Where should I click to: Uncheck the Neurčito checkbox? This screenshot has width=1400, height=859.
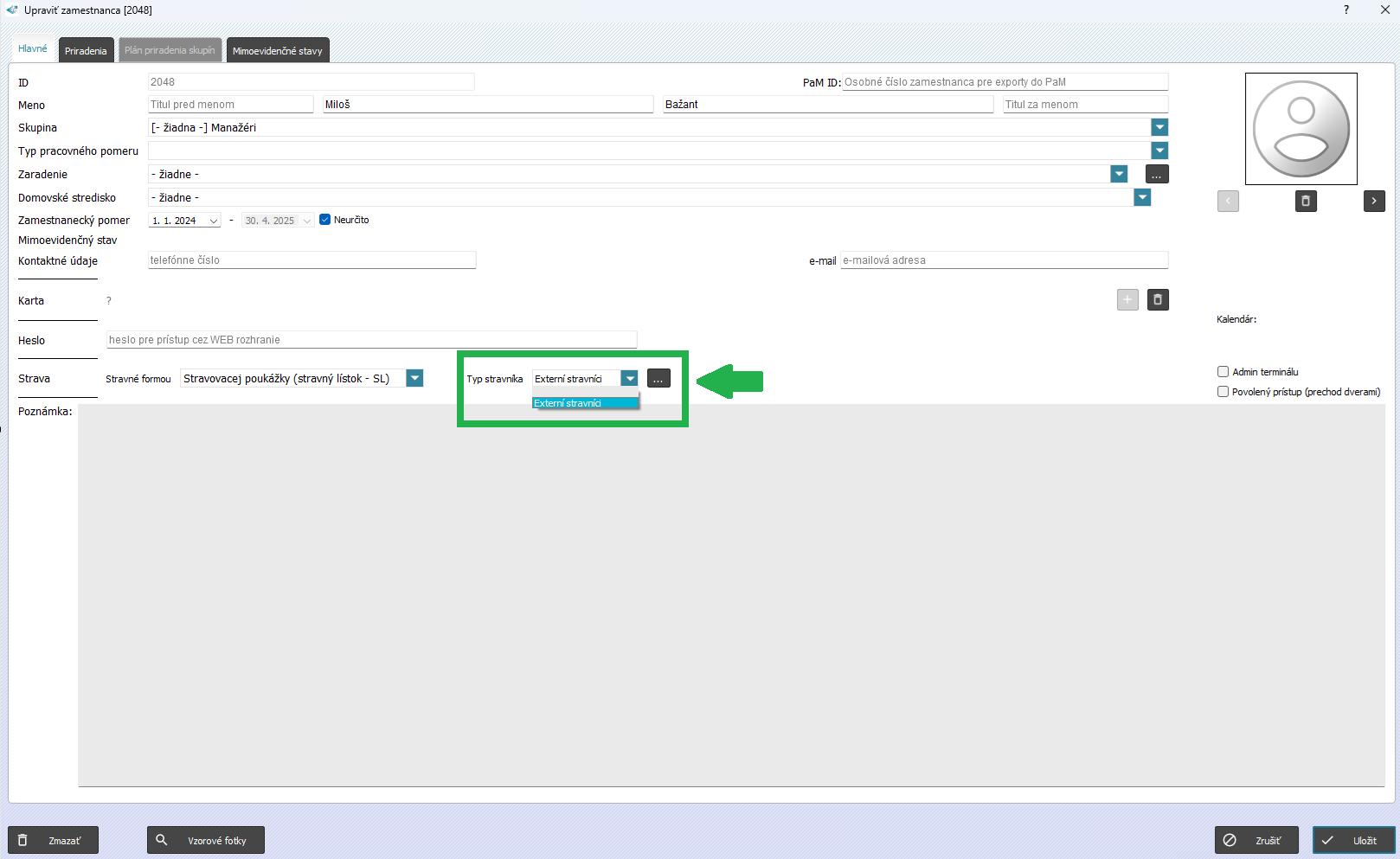(325, 220)
